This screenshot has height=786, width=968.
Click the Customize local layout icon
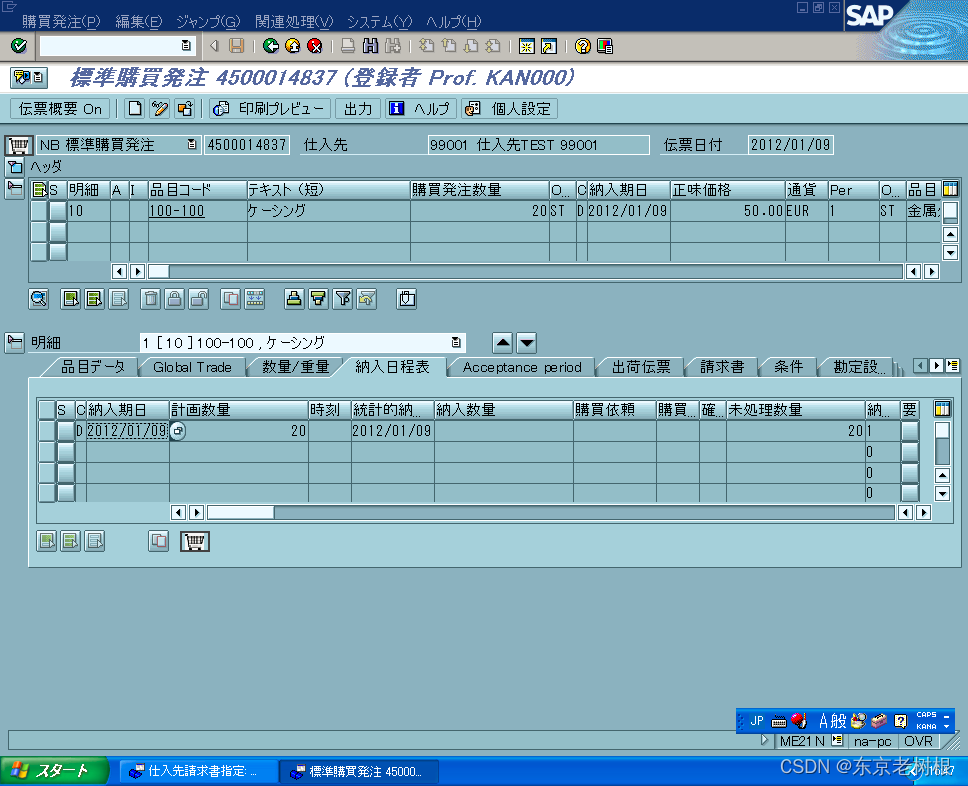click(x=605, y=46)
